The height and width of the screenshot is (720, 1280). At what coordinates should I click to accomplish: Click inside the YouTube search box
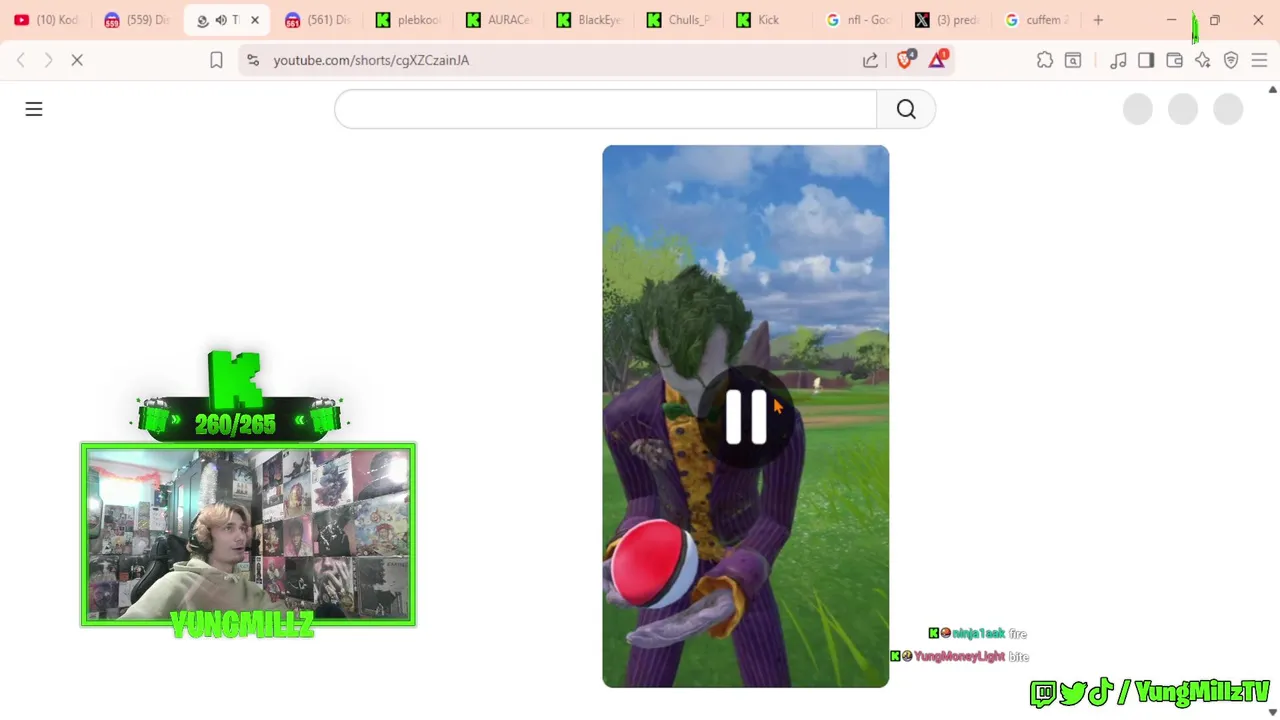[605, 109]
